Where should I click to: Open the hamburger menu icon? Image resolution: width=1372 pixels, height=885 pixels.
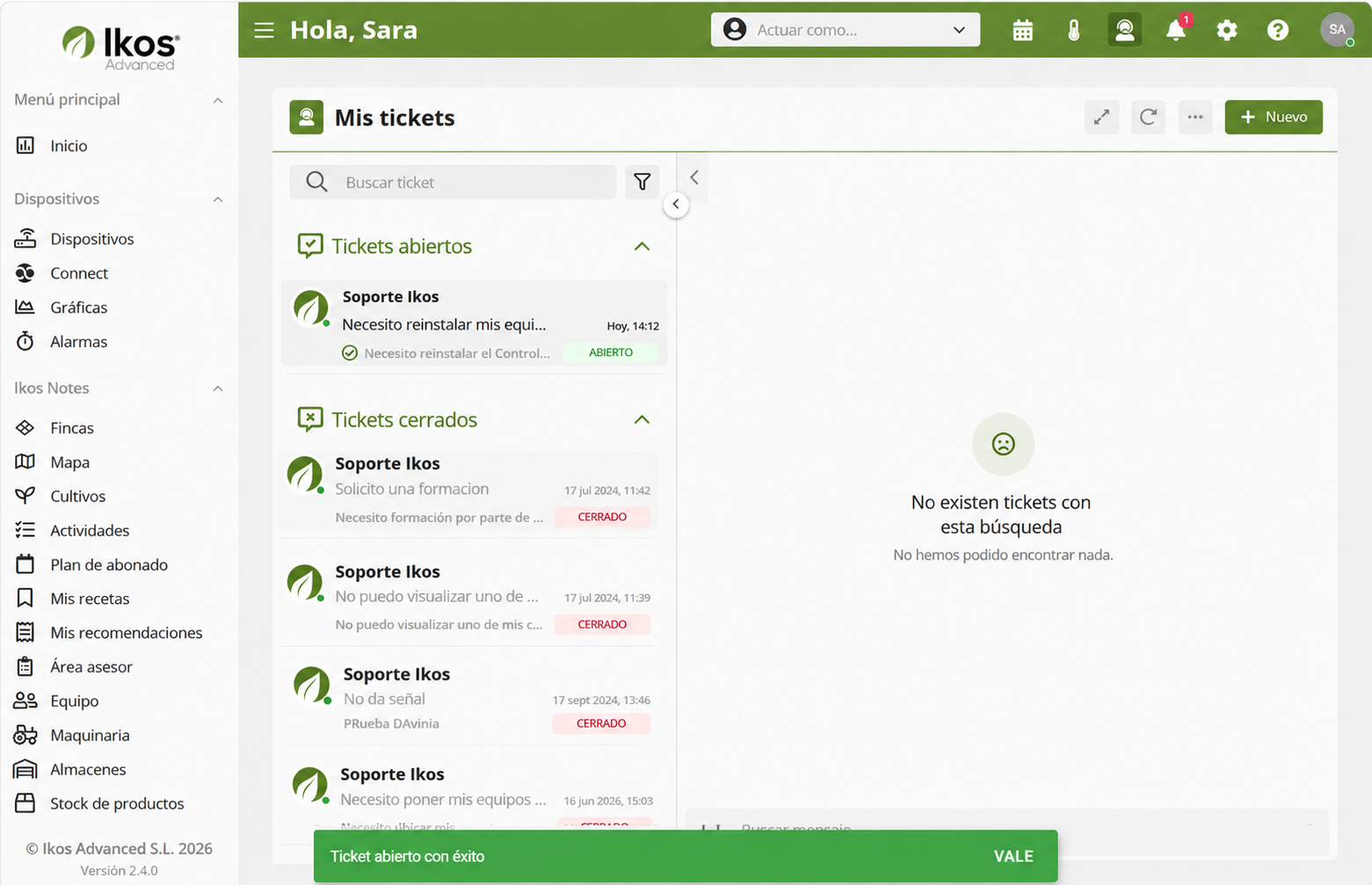pos(264,30)
